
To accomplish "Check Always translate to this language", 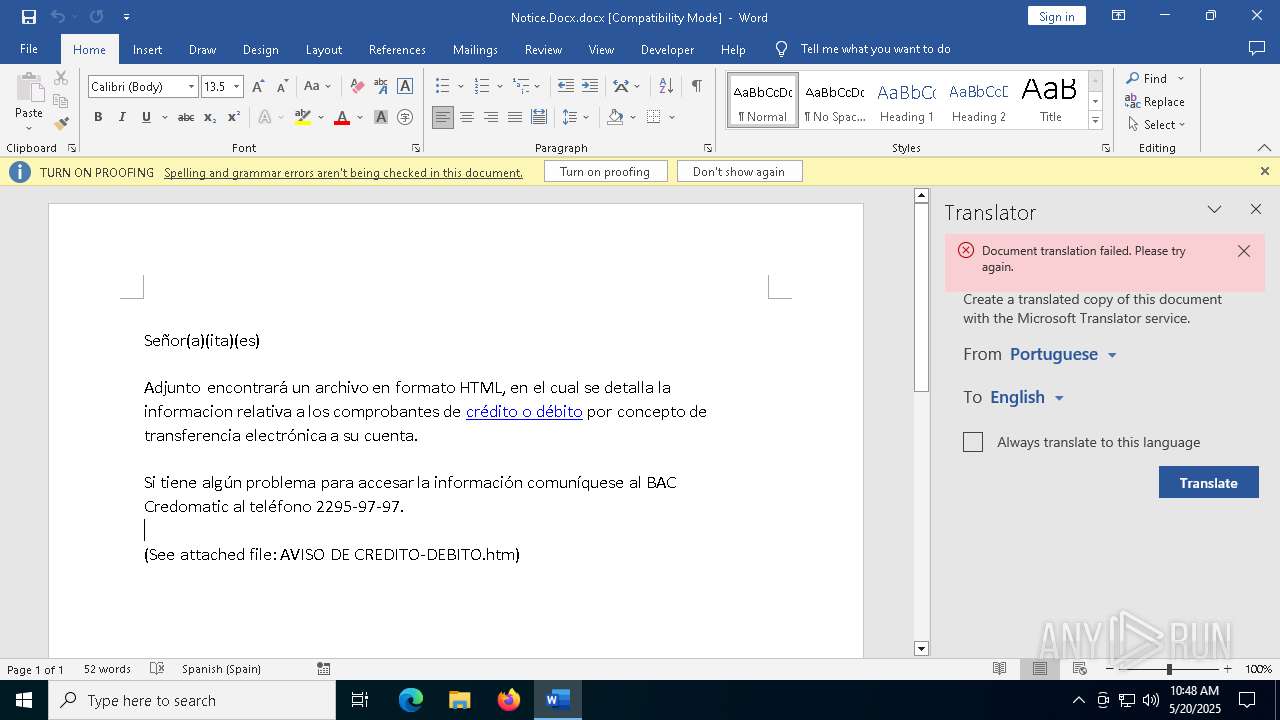I will pyautogui.click(x=973, y=442).
